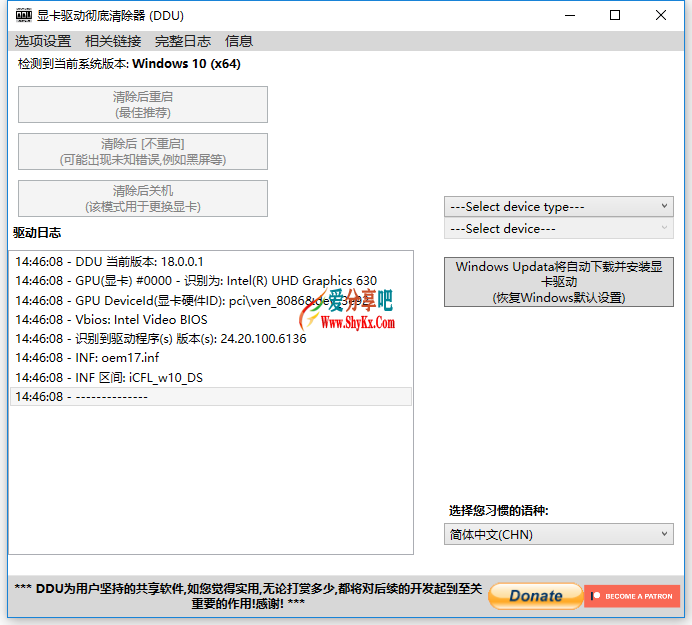Click the 驱动日志 heading label
Screen dimensions: 692x625
37,233
